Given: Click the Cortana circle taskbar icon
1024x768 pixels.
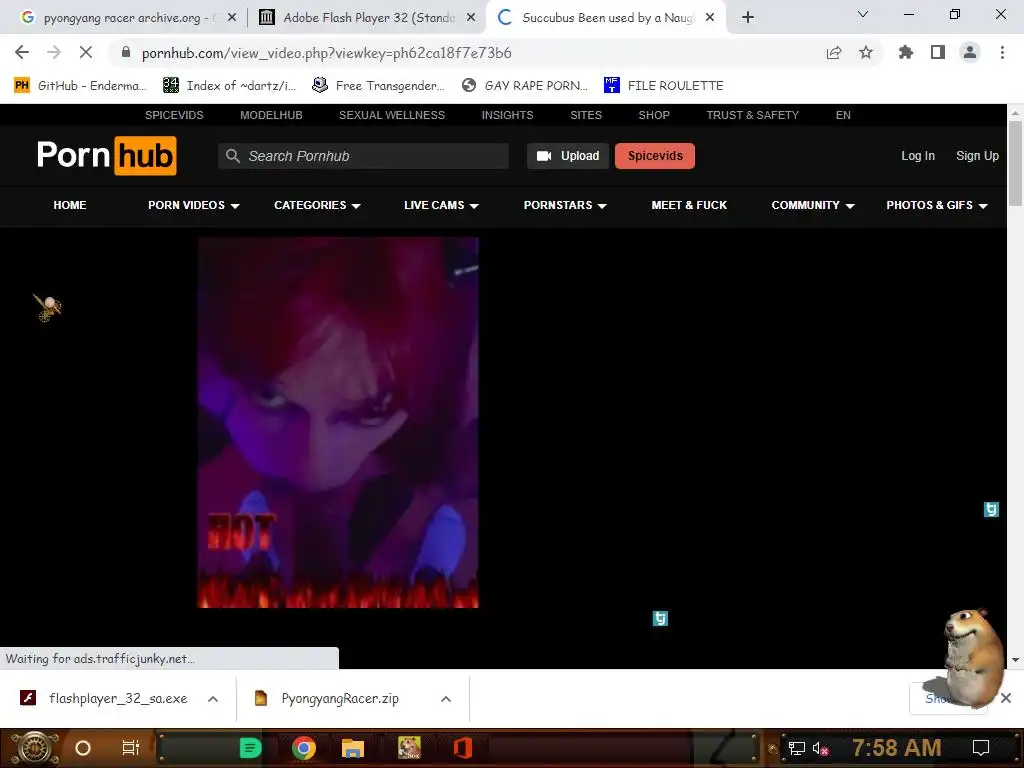Looking at the screenshot, I should pos(83,748).
